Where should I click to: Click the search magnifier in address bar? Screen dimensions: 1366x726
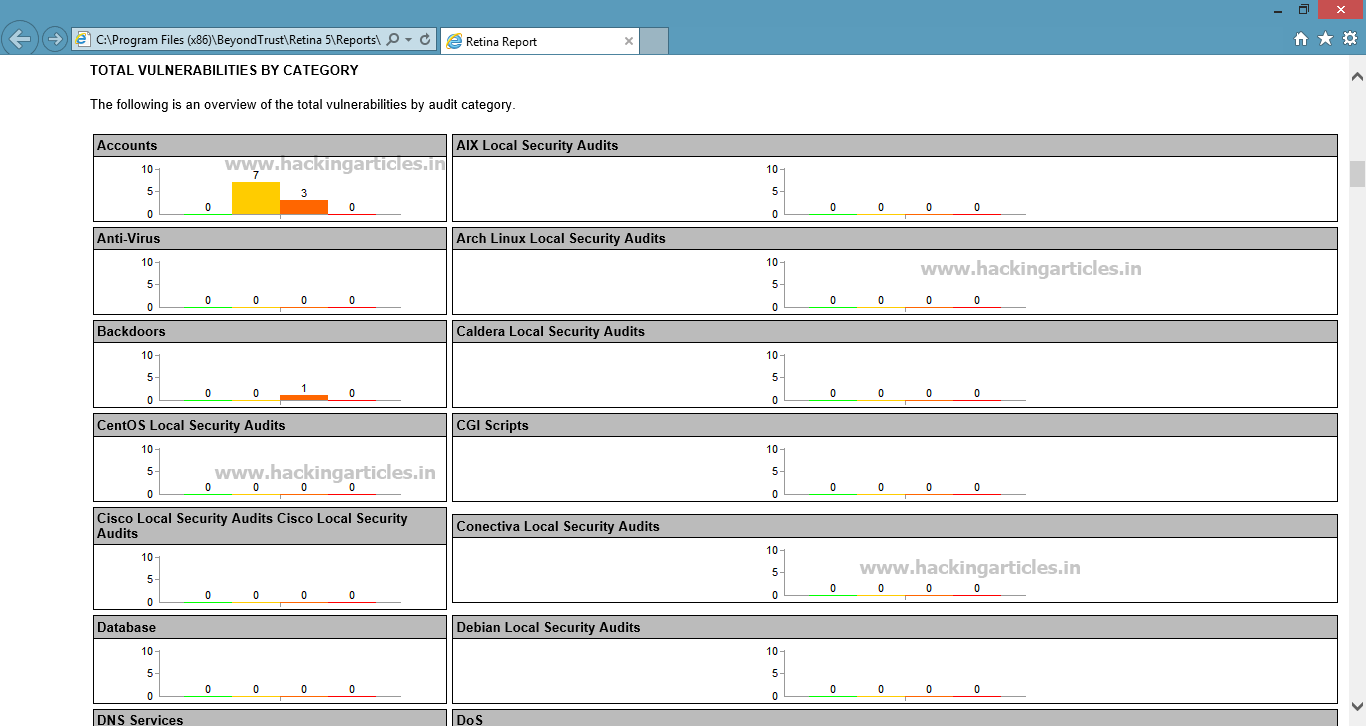tap(393, 40)
